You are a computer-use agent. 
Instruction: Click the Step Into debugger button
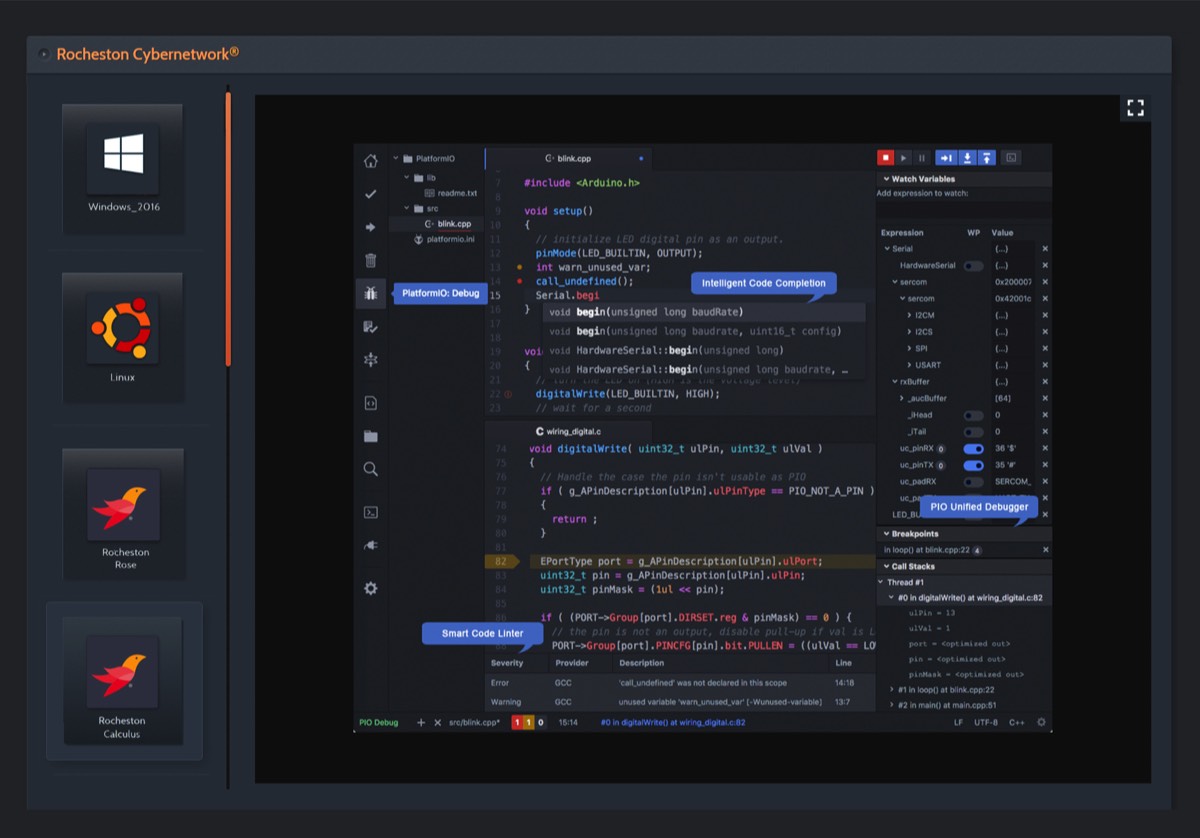pyautogui.click(x=967, y=157)
